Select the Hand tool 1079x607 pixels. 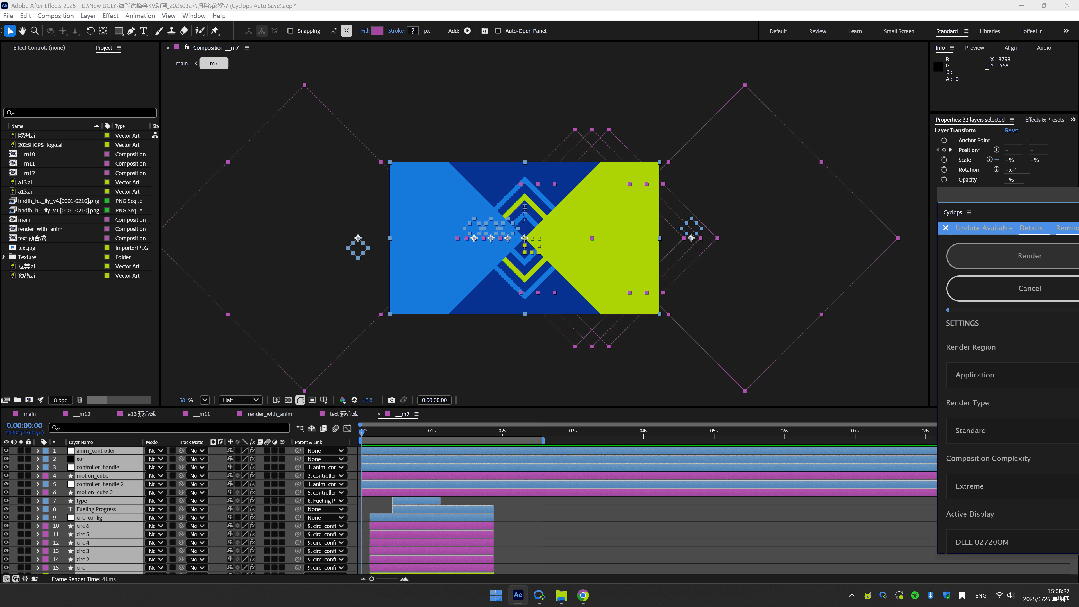[22, 31]
